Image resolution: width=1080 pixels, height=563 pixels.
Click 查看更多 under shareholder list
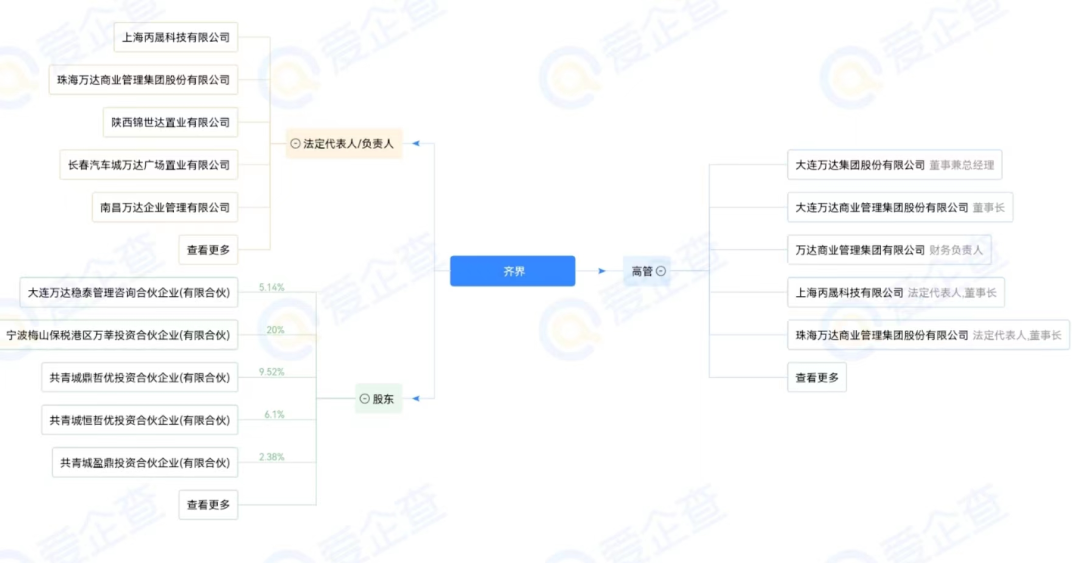click(x=208, y=505)
